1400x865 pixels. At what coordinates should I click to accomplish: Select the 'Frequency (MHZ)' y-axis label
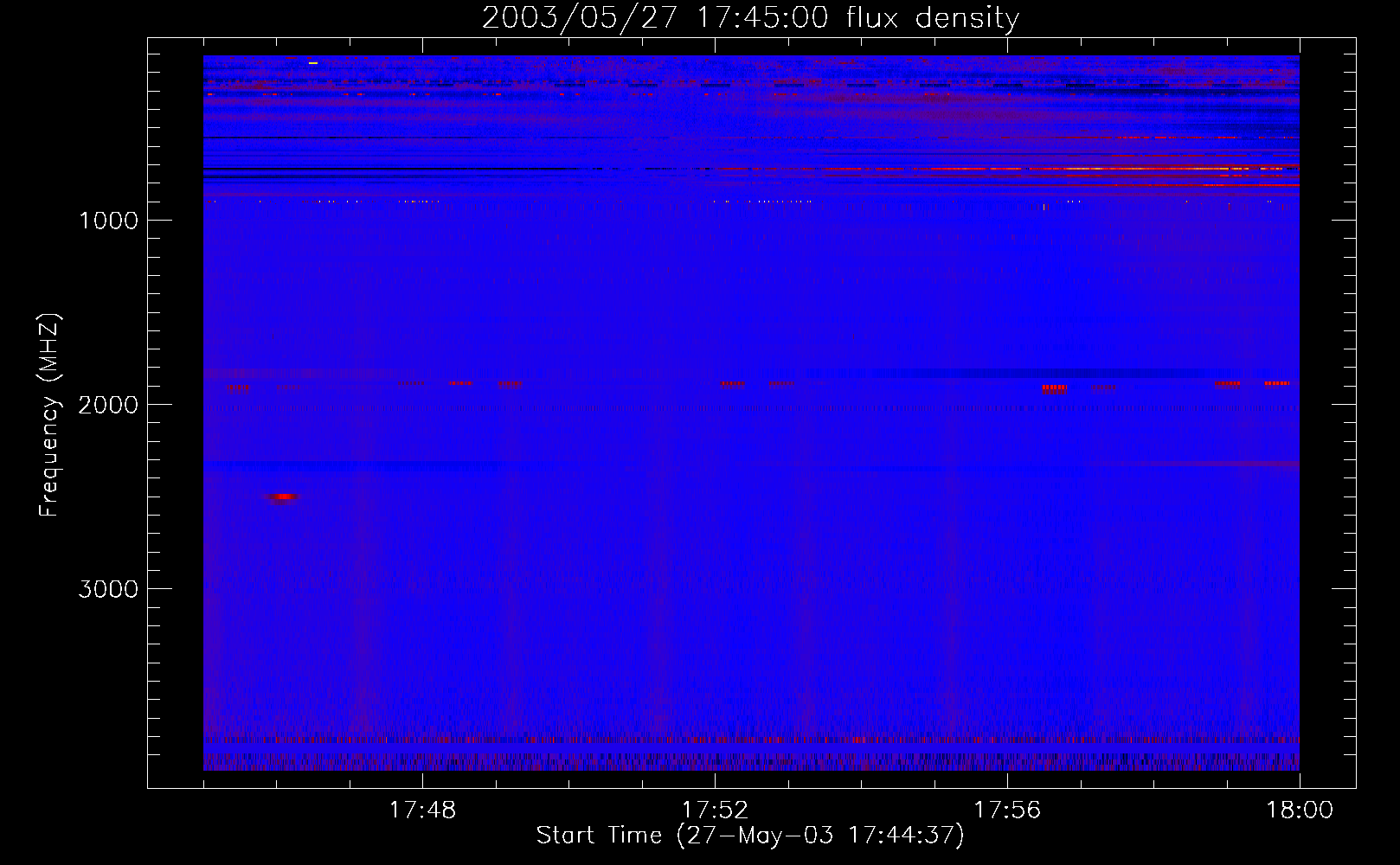coord(49,415)
